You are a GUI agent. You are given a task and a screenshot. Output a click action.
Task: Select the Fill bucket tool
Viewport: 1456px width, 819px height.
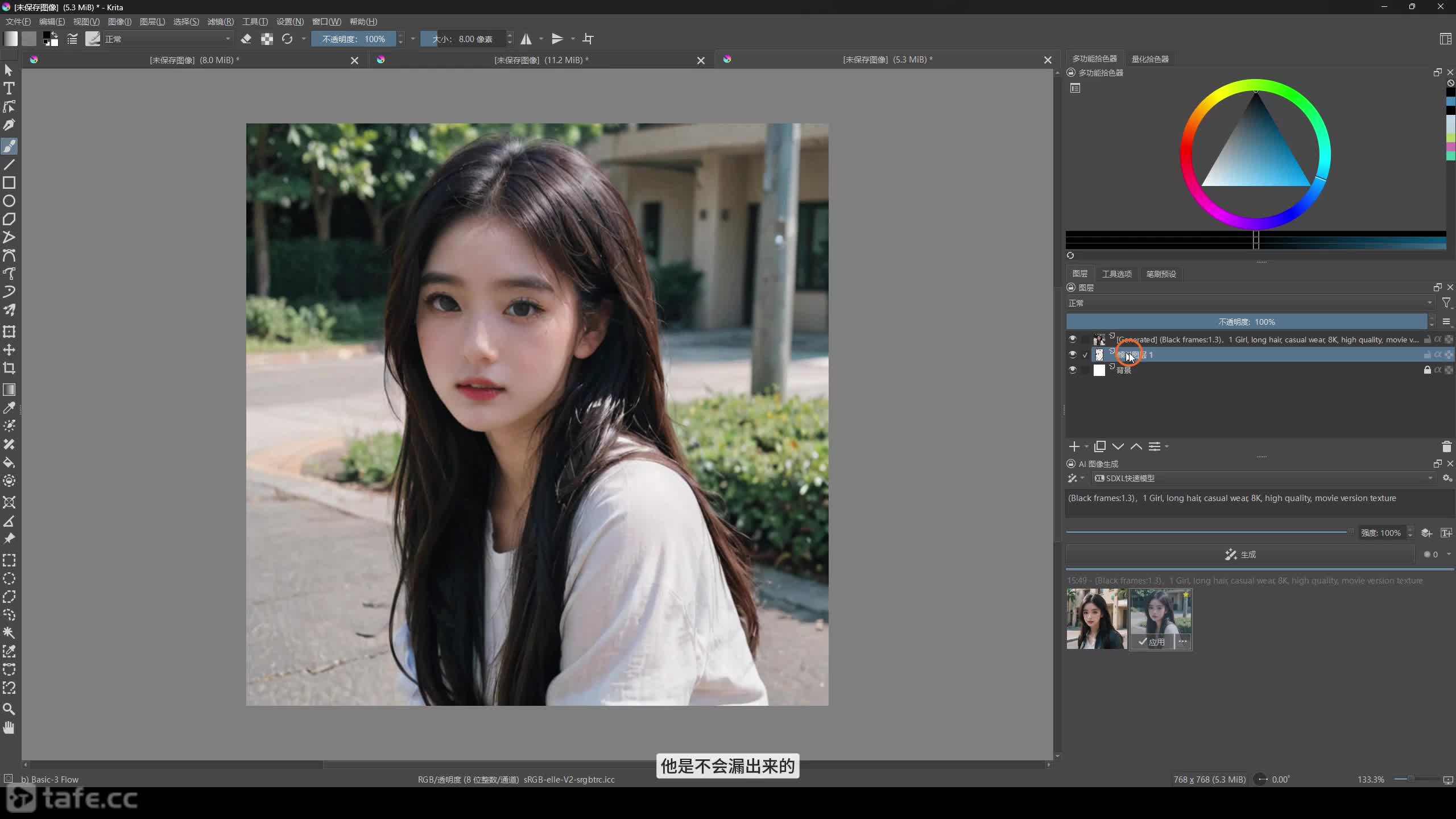click(x=9, y=462)
